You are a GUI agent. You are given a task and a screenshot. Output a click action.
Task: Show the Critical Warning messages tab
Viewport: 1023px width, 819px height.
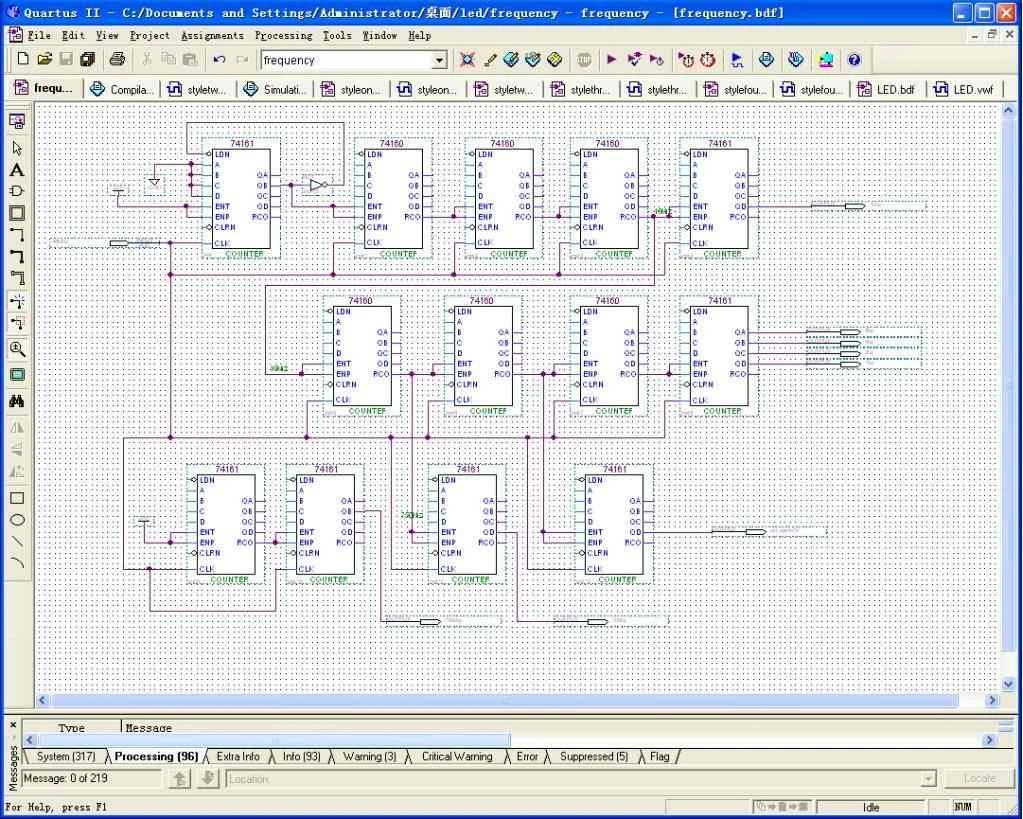457,757
